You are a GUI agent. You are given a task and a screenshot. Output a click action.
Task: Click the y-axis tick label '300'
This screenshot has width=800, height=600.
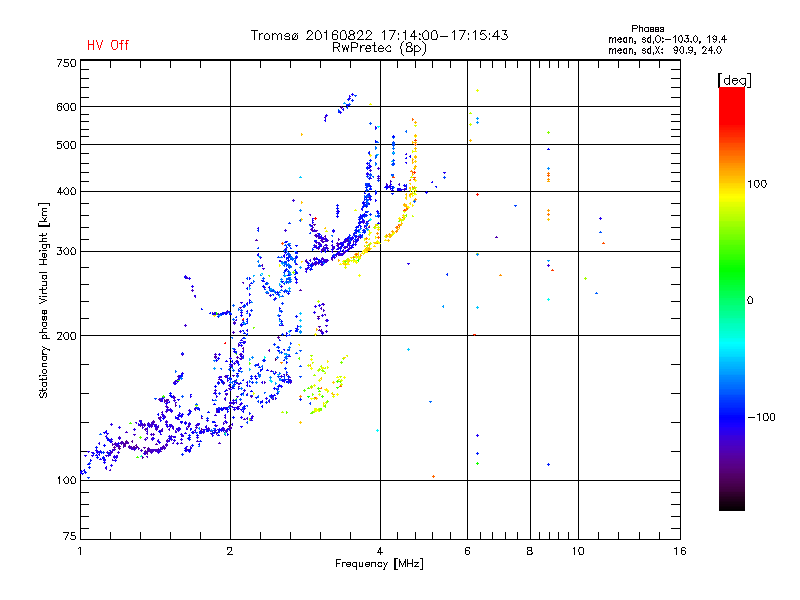(x=66, y=252)
